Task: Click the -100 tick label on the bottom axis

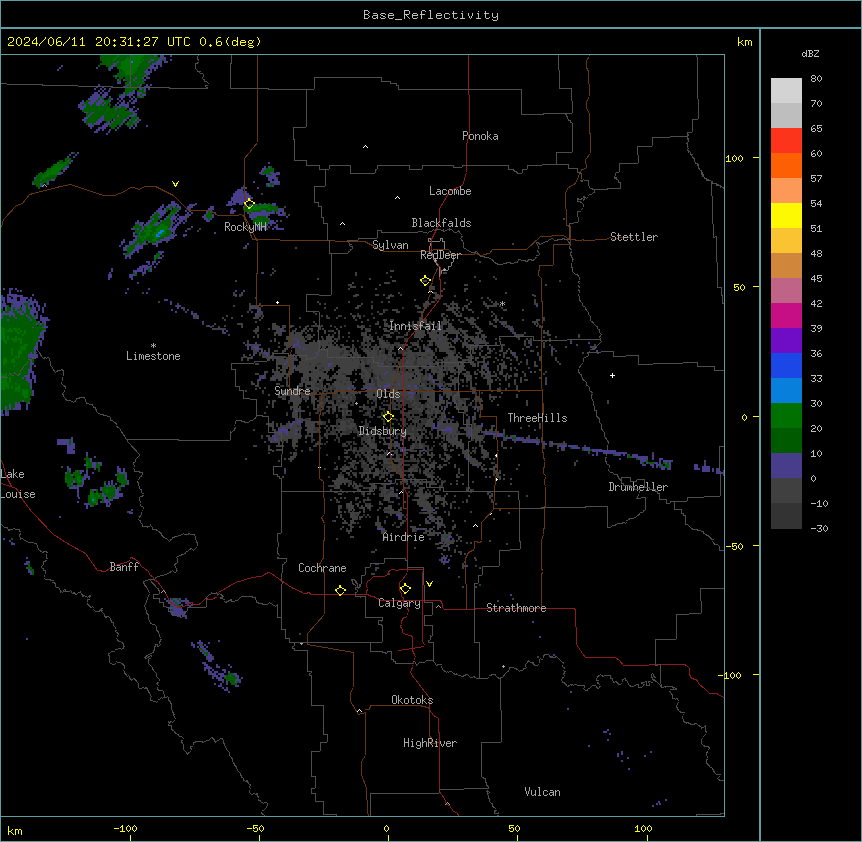Action: (x=125, y=828)
